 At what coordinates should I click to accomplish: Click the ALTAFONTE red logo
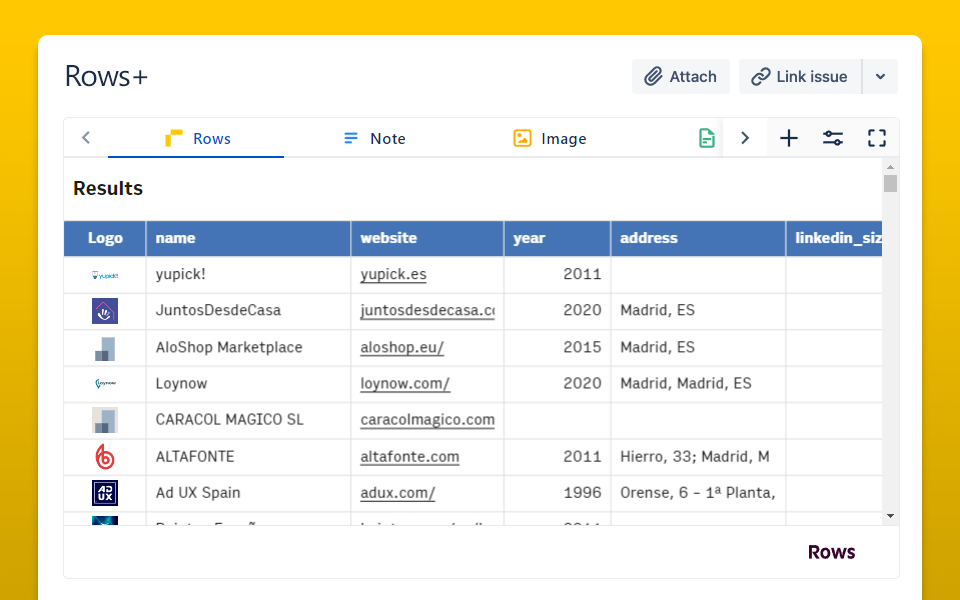(x=105, y=457)
